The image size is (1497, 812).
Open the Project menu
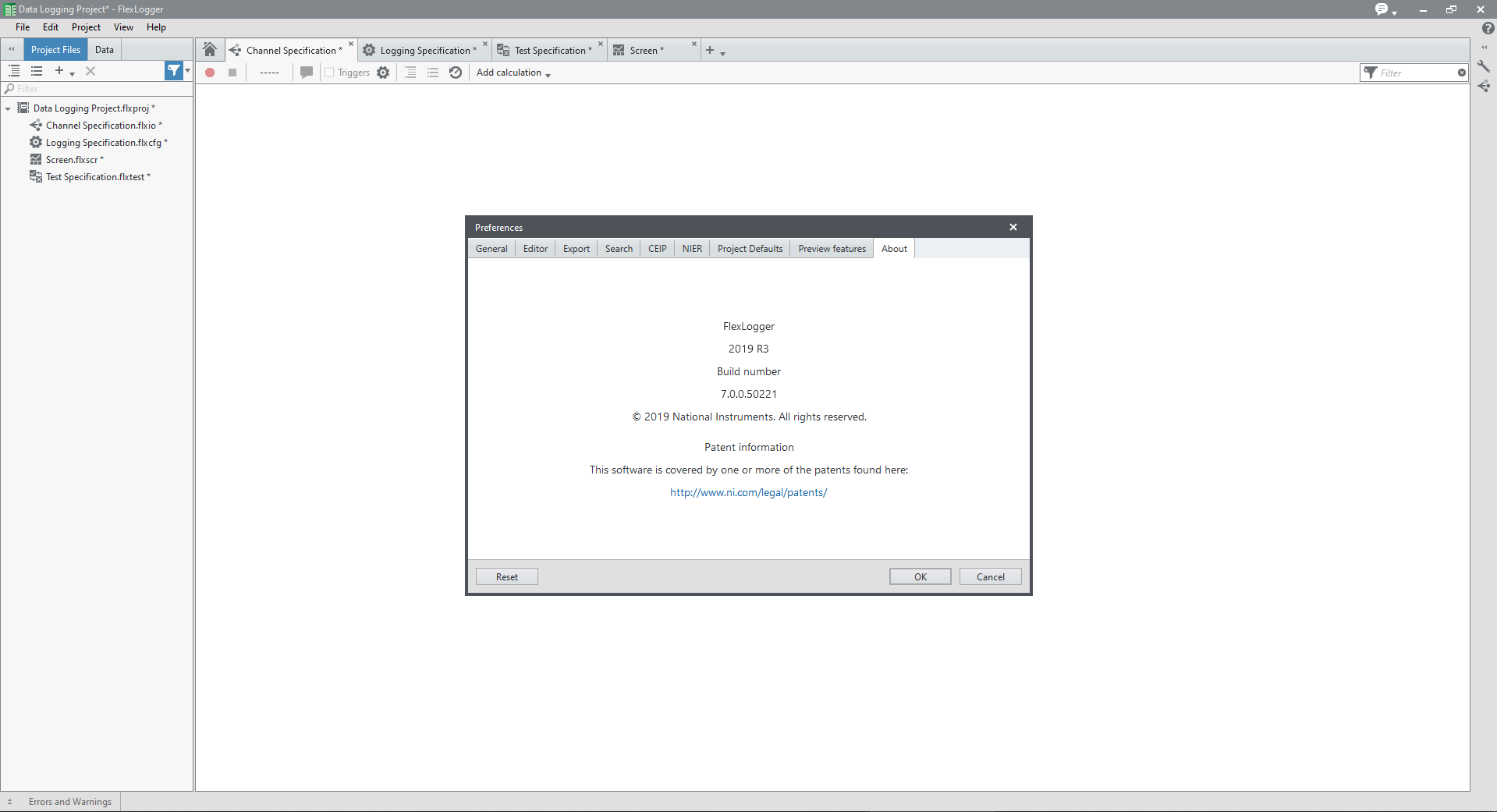click(86, 27)
